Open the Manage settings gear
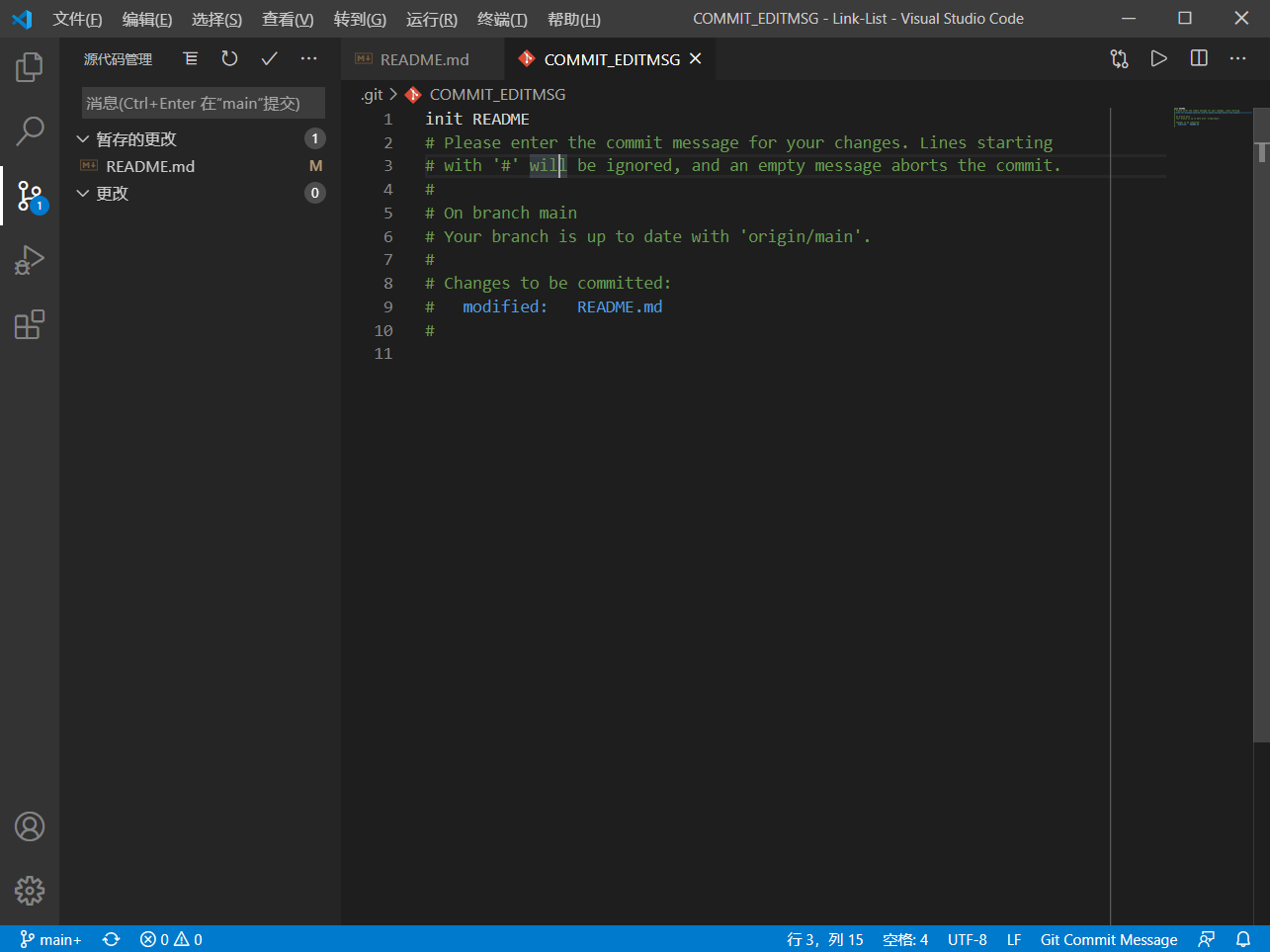Image resolution: width=1270 pixels, height=952 pixels. point(30,891)
